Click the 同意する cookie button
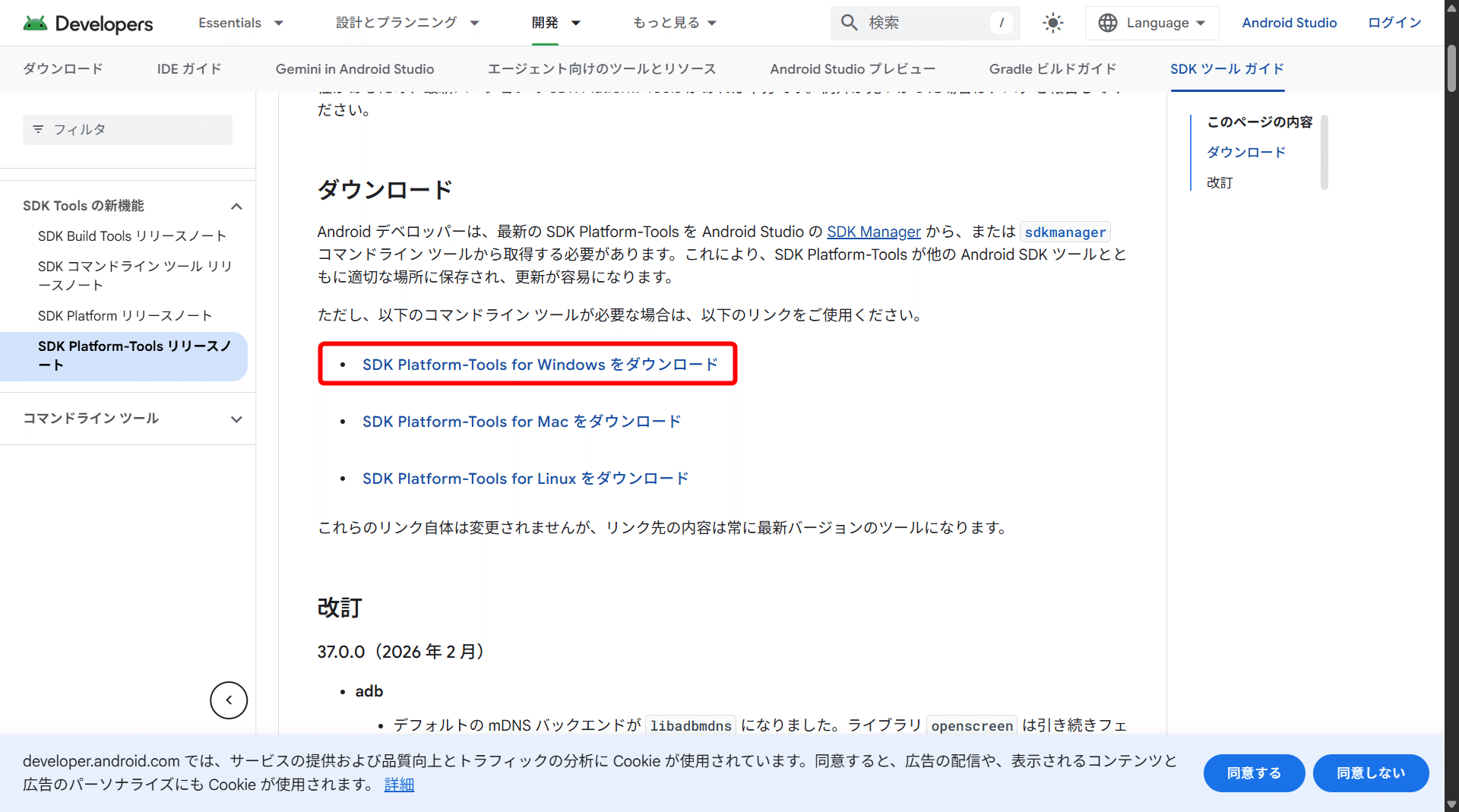Image resolution: width=1459 pixels, height=812 pixels. 1255,773
